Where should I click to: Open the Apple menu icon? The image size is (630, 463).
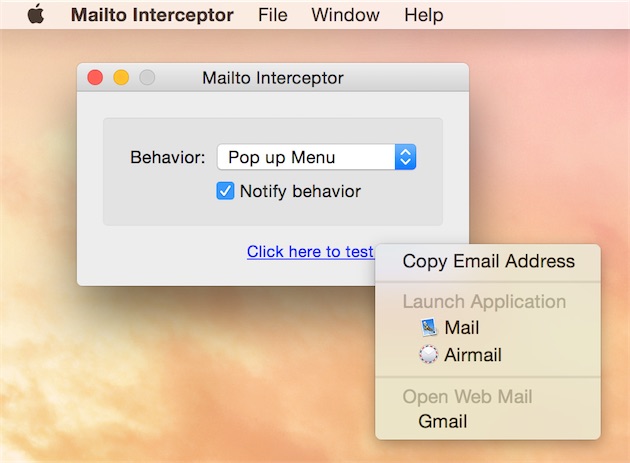point(36,14)
